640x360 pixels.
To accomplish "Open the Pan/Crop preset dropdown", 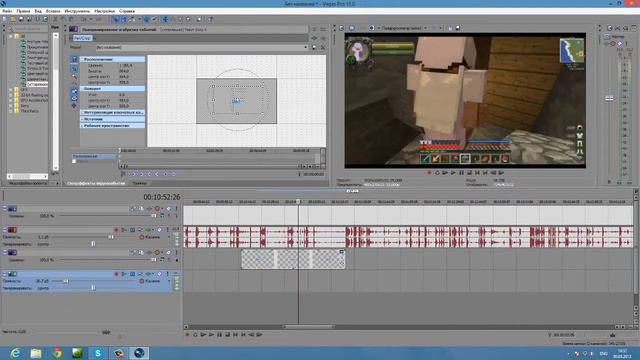I will [305, 47].
